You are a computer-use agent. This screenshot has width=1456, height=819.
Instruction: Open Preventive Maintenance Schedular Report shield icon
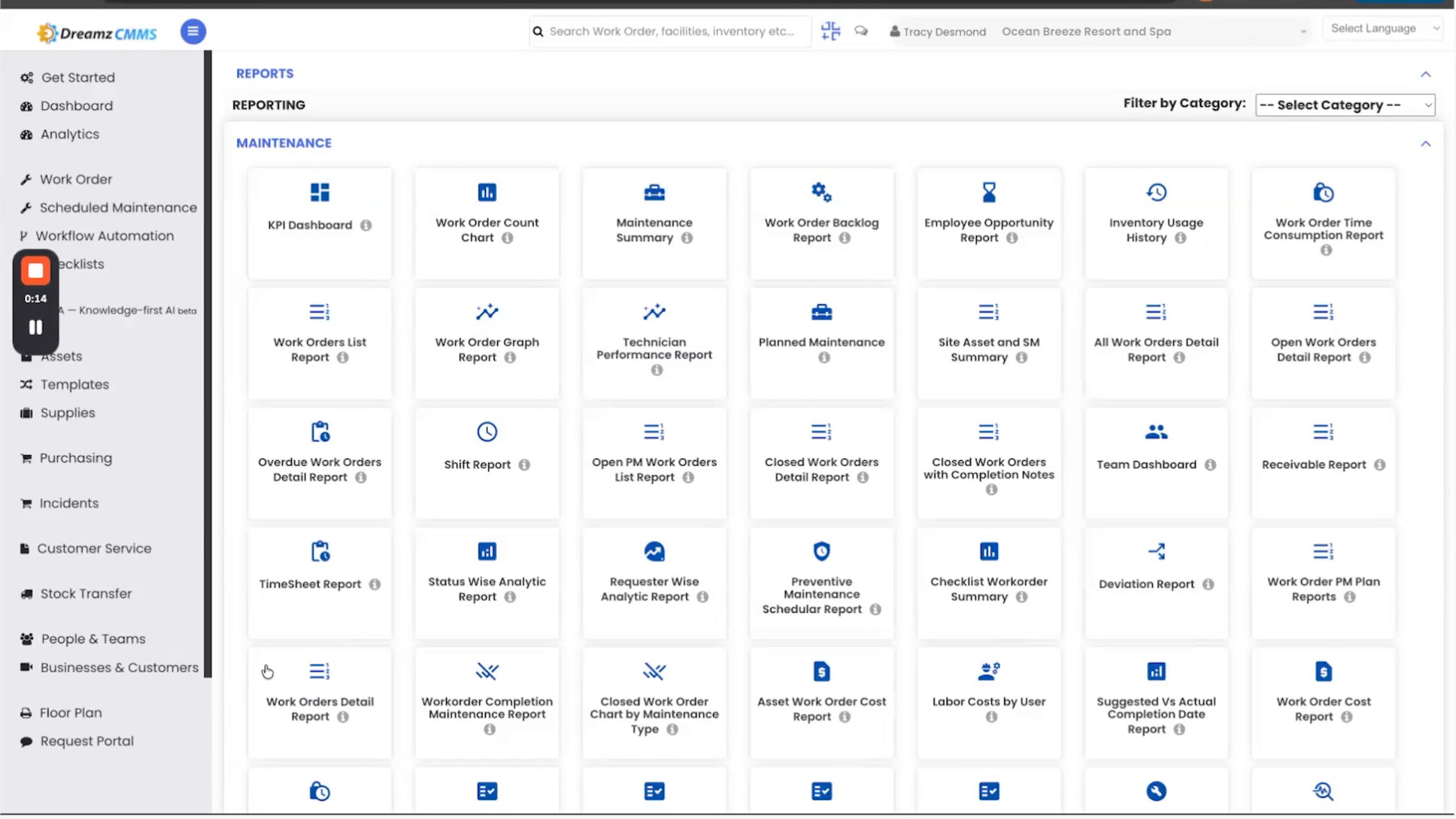click(x=821, y=551)
